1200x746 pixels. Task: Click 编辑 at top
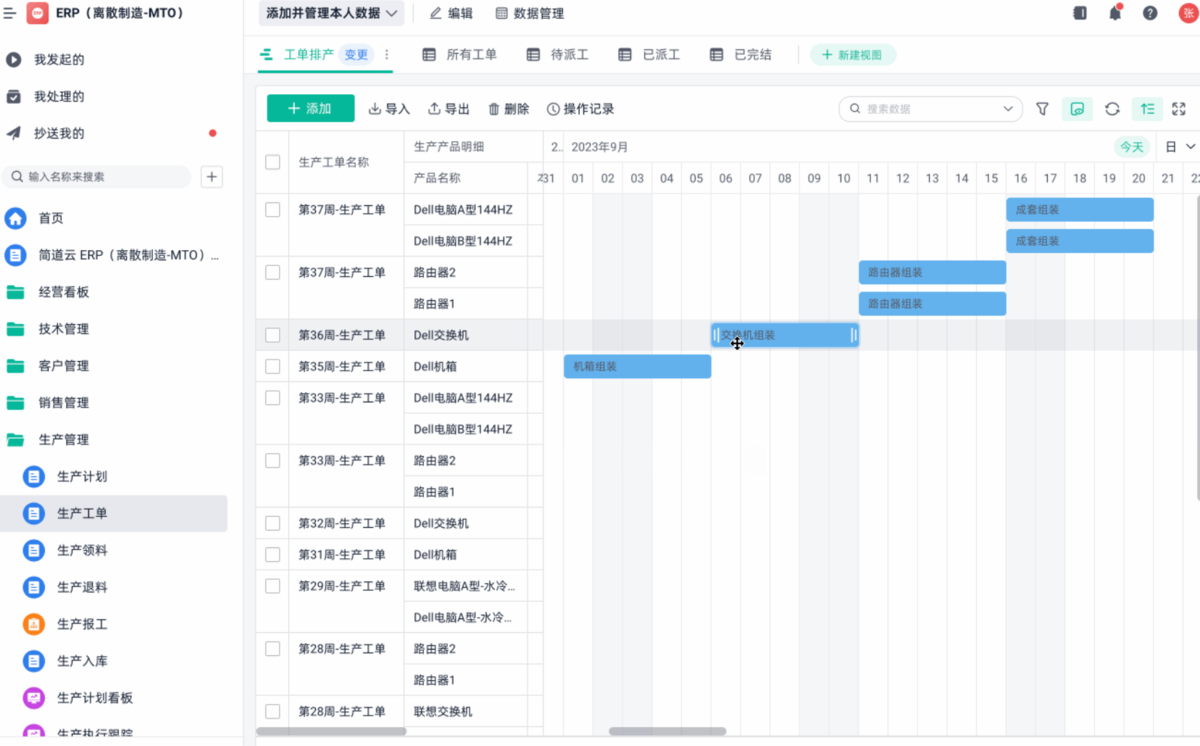(x=451, y=14)
